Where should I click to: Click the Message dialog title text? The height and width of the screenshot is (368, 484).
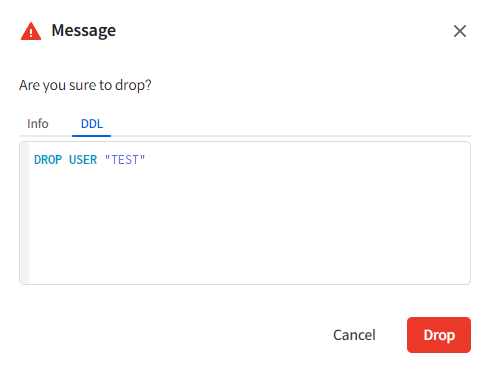coord(84,31)
